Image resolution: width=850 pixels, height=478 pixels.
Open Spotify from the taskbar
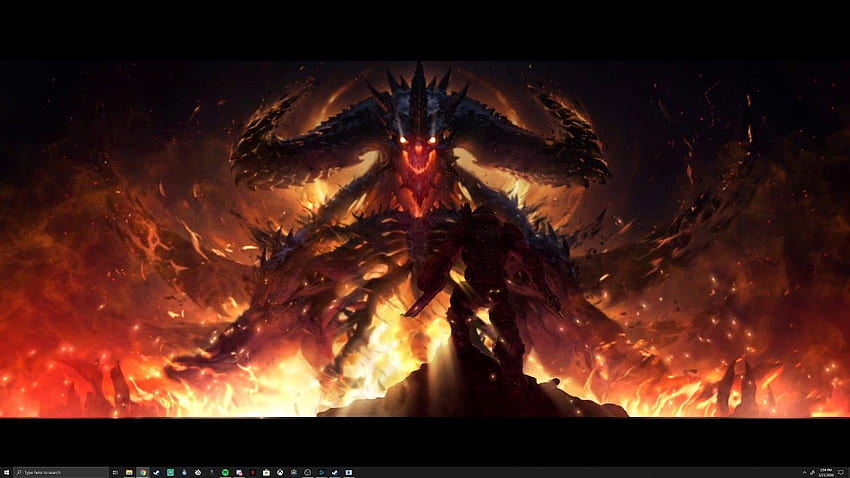click(x=225, y=473)
